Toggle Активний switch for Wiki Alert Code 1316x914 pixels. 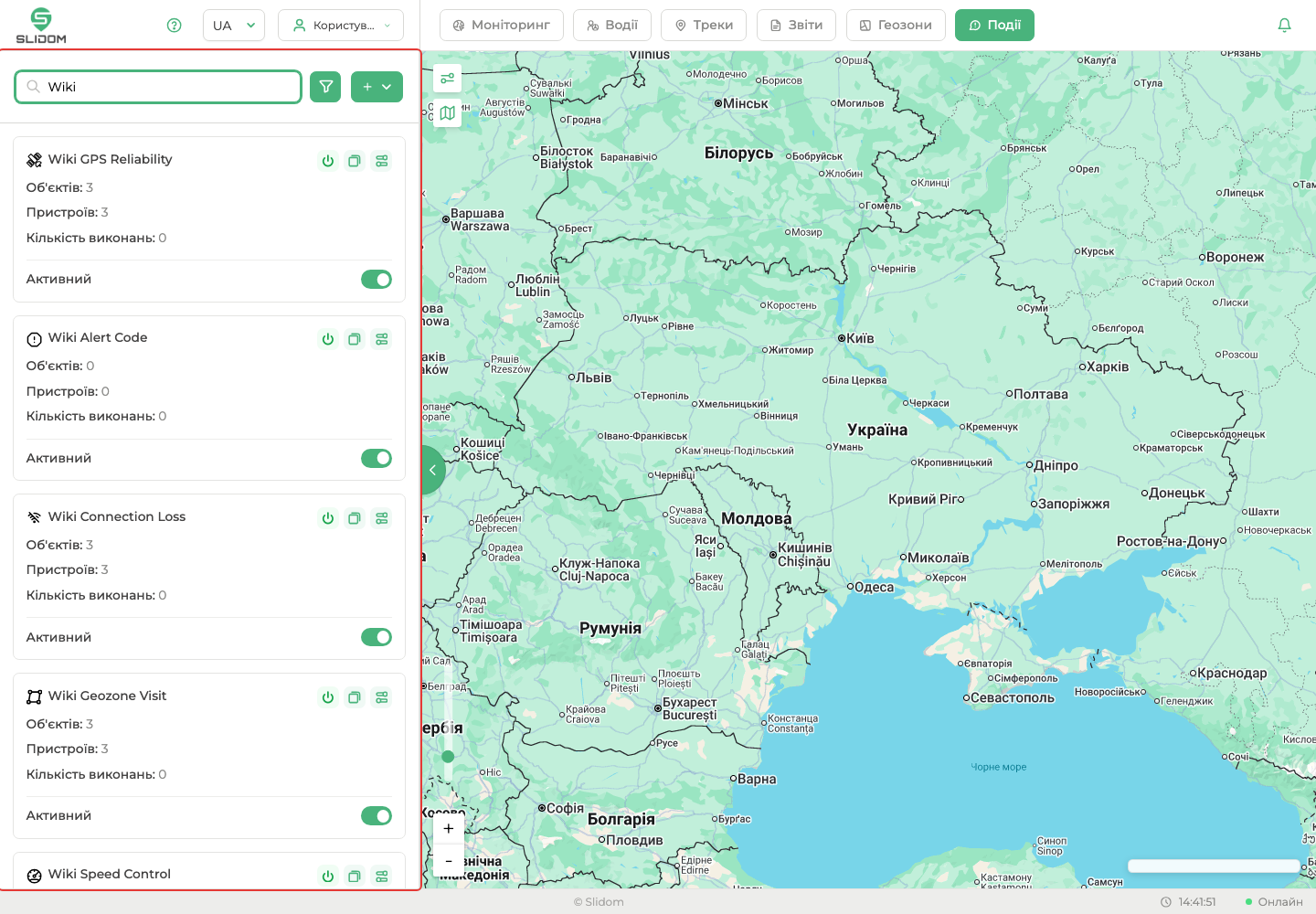pos(377,458)
